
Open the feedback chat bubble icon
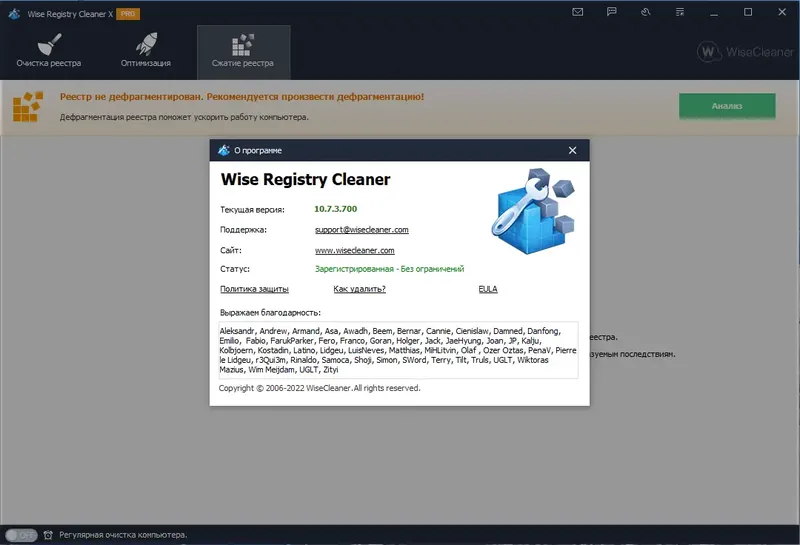[612, 12]
